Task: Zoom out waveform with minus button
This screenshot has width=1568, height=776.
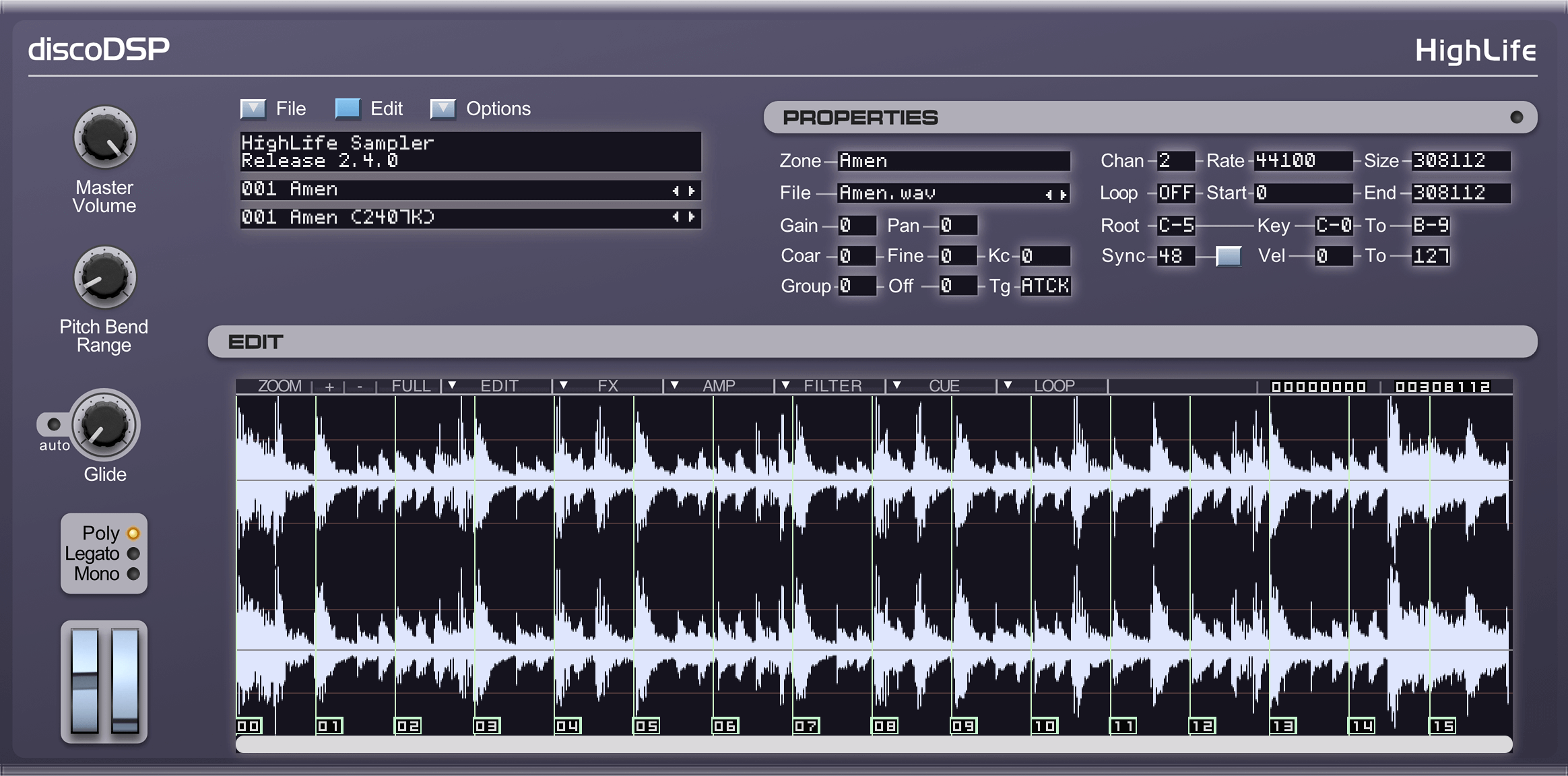Action: point(360,387)
